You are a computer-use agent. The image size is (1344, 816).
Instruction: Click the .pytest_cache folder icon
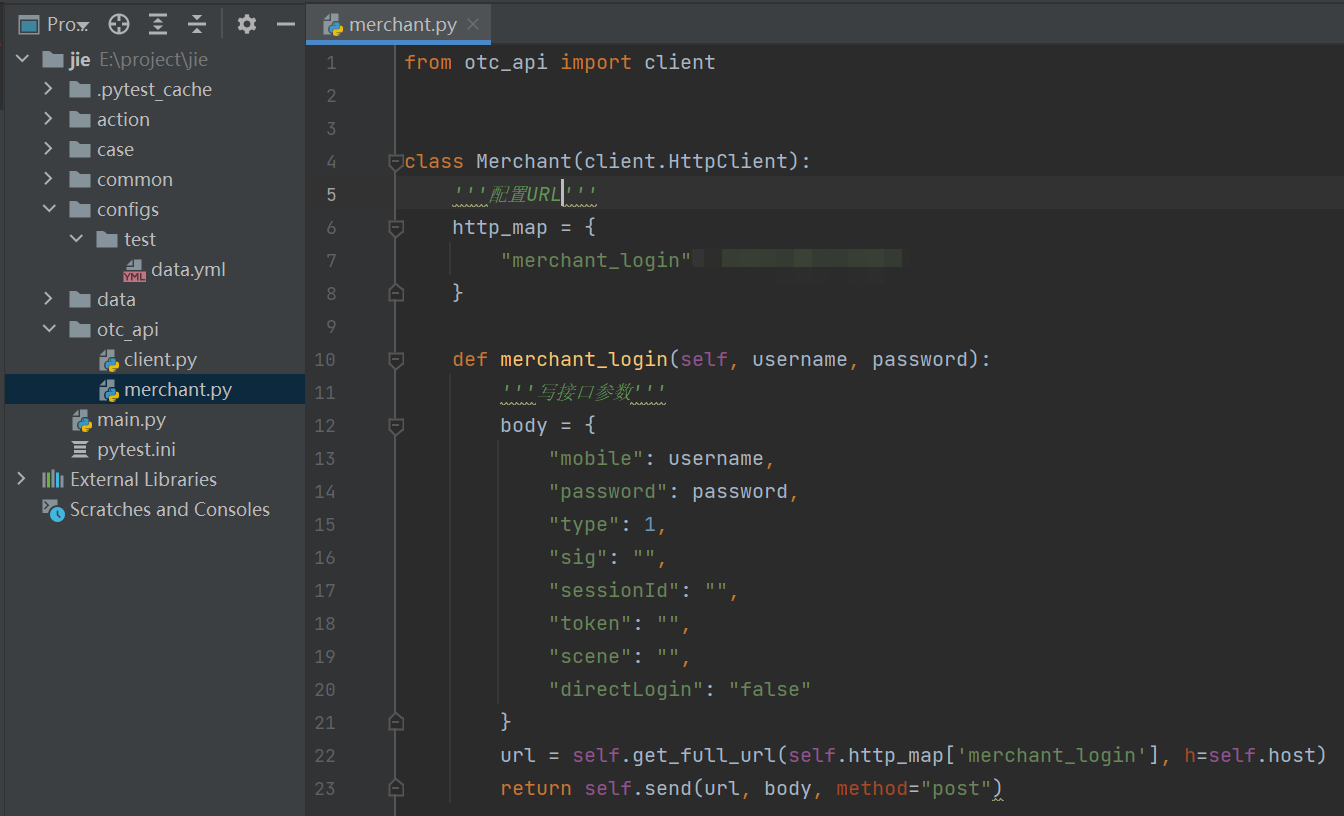pos(80,90)
